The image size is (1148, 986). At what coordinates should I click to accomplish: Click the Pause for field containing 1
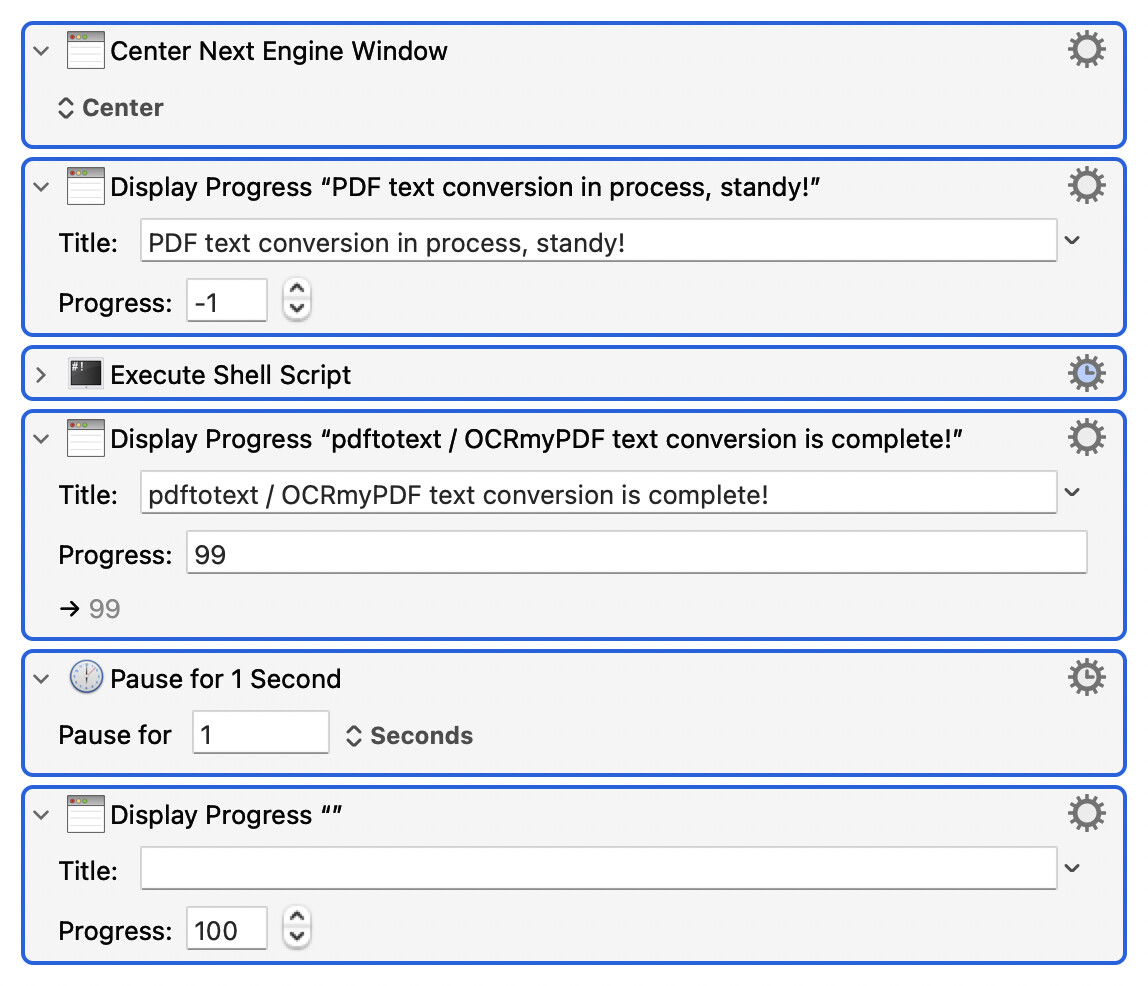(x=260, y=735)
